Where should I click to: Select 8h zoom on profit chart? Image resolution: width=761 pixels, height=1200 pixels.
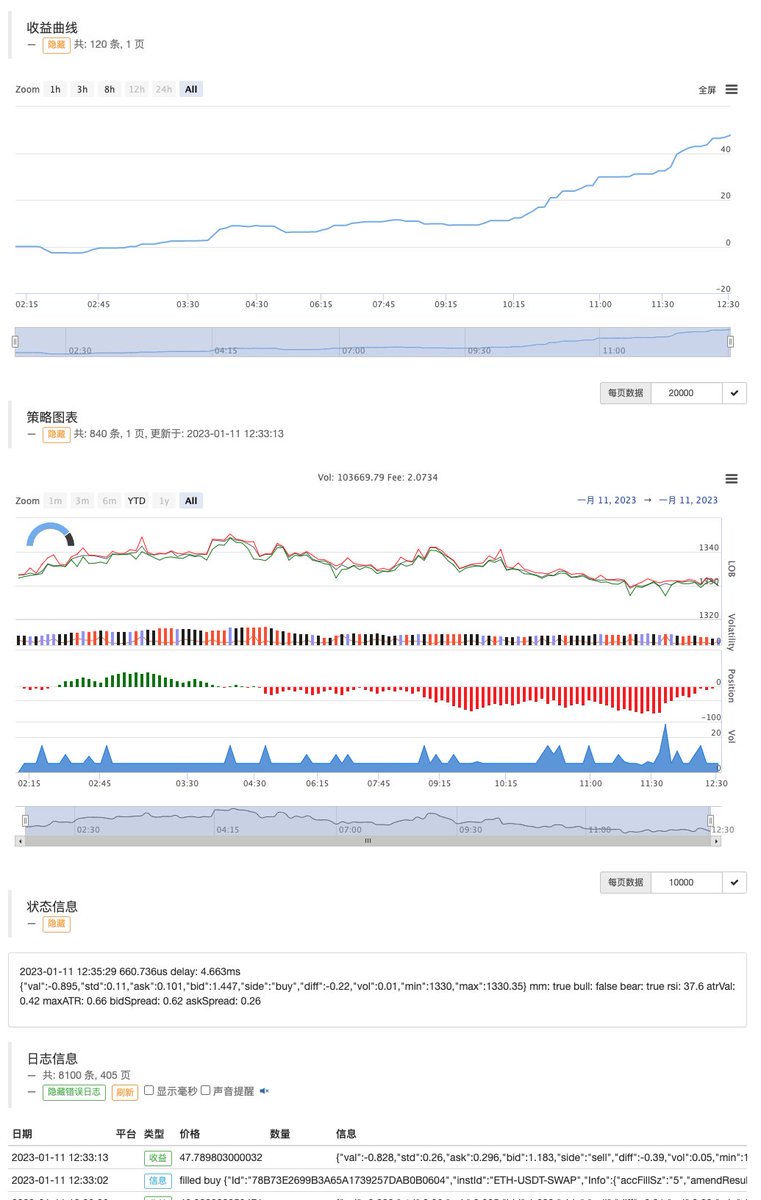click(x=109, y=89)
